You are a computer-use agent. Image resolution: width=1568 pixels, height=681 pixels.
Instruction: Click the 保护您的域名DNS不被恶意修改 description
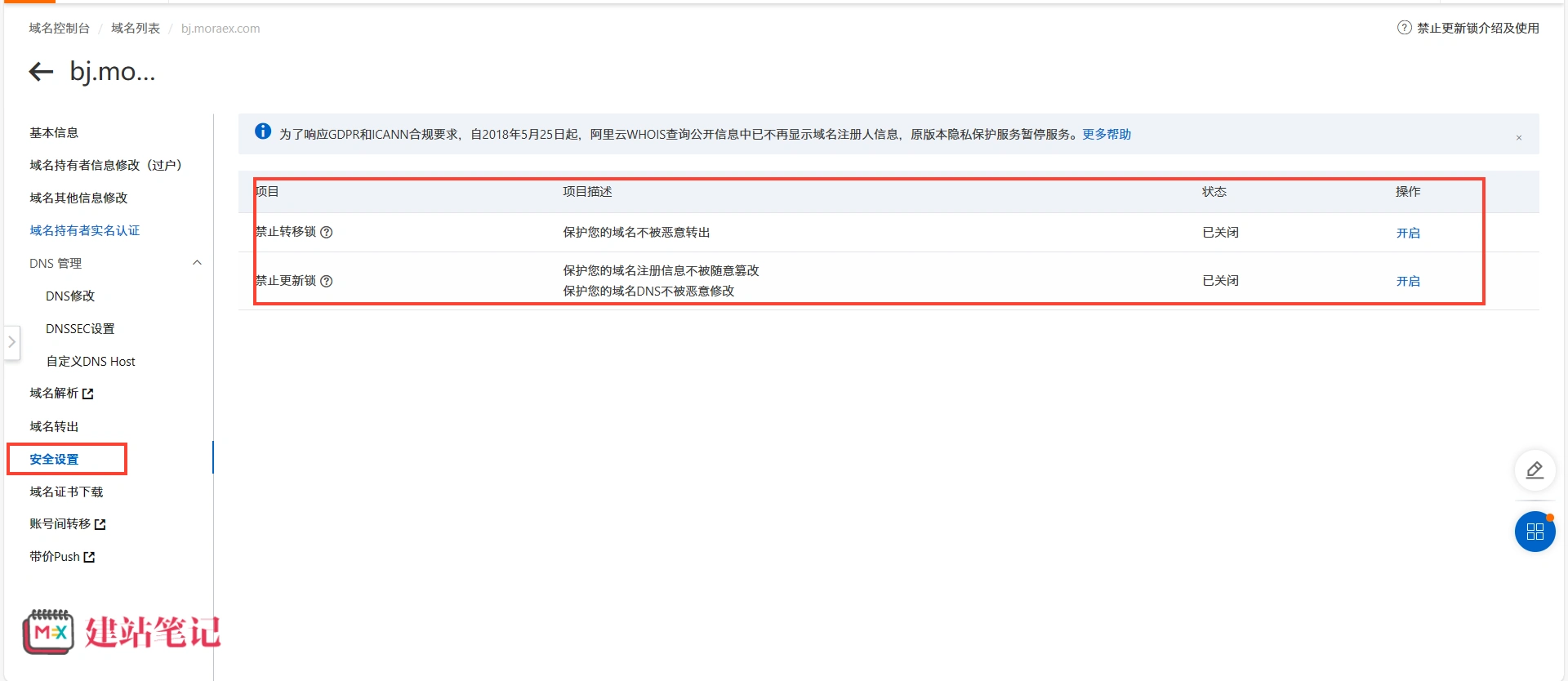point(648,291)
